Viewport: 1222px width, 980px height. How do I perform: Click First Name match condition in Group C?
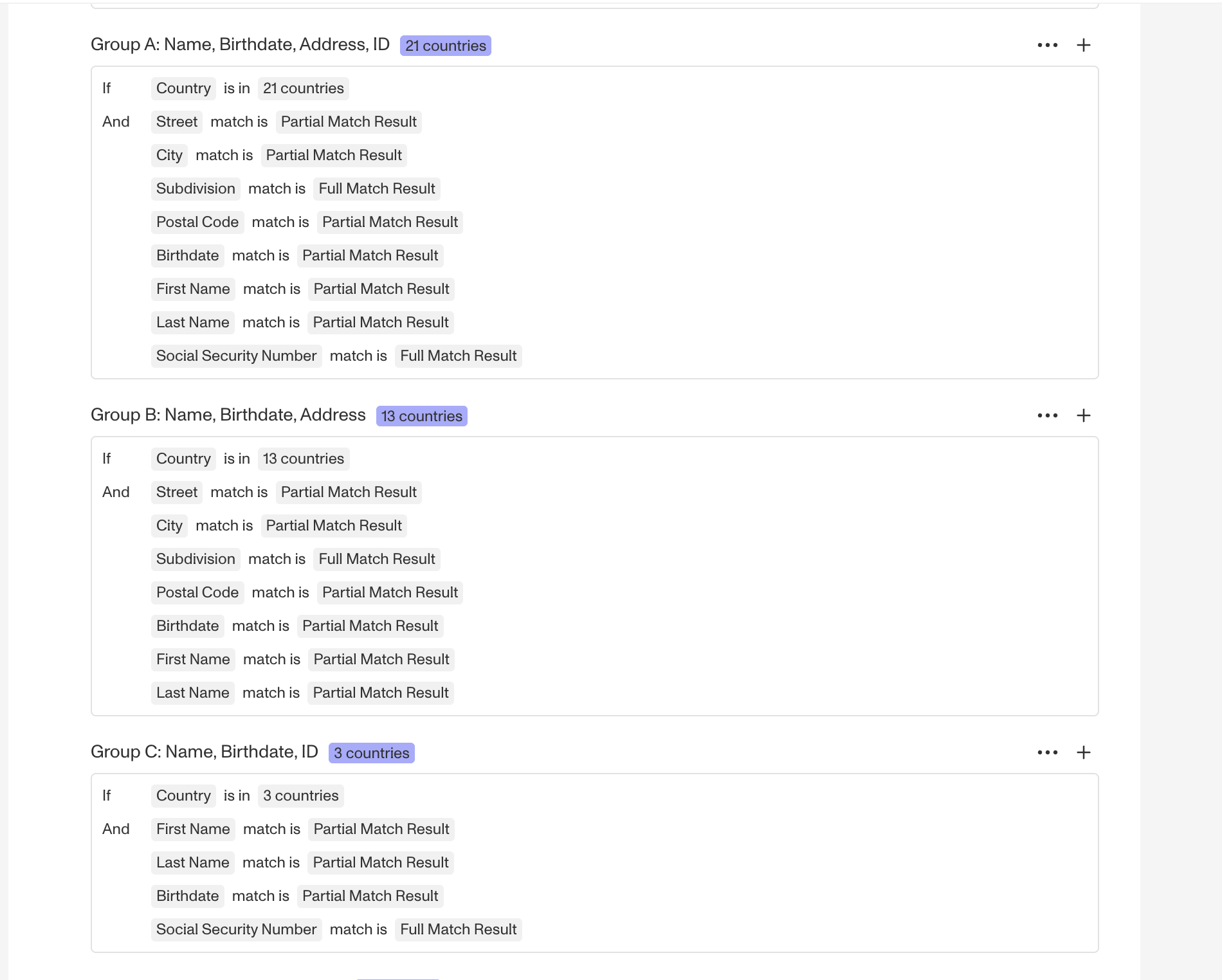pos(193,829)
